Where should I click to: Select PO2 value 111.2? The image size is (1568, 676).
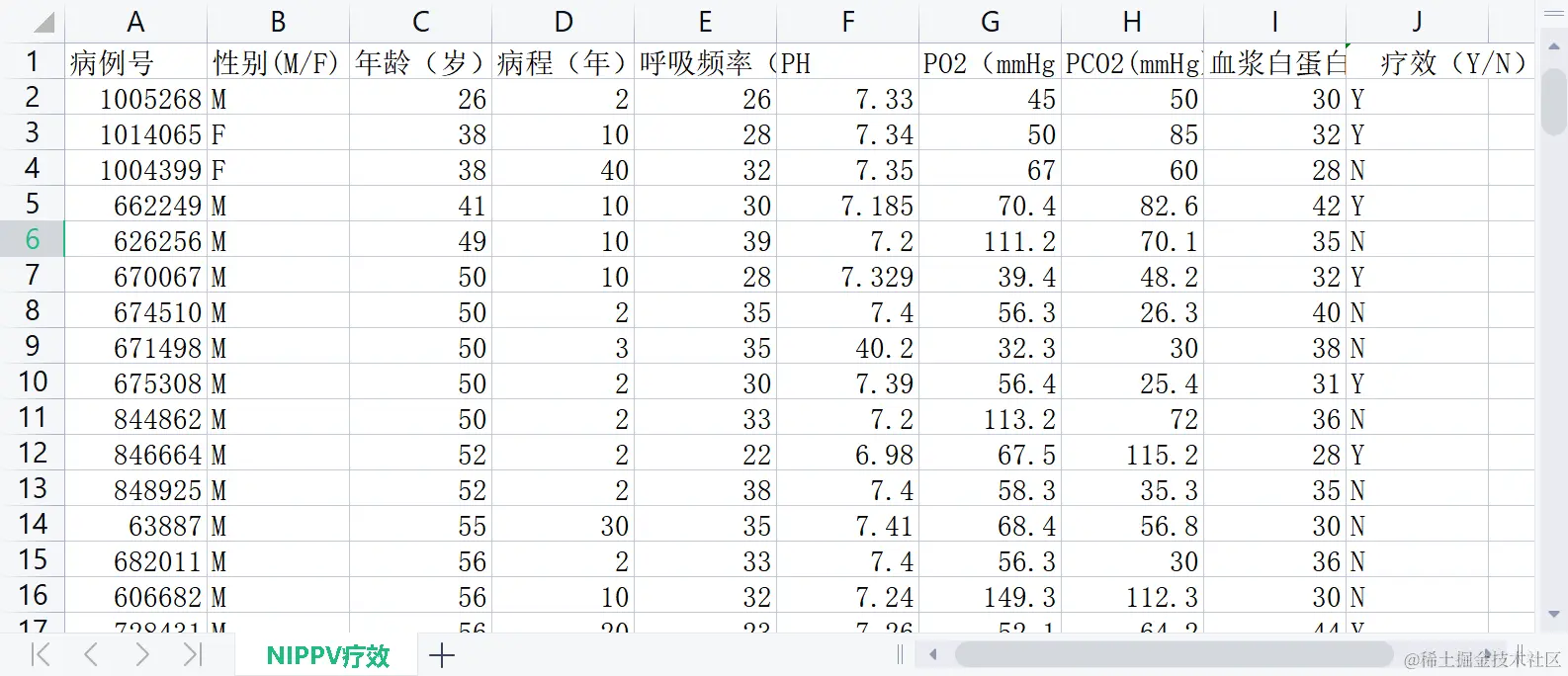[x=991, y=240]
